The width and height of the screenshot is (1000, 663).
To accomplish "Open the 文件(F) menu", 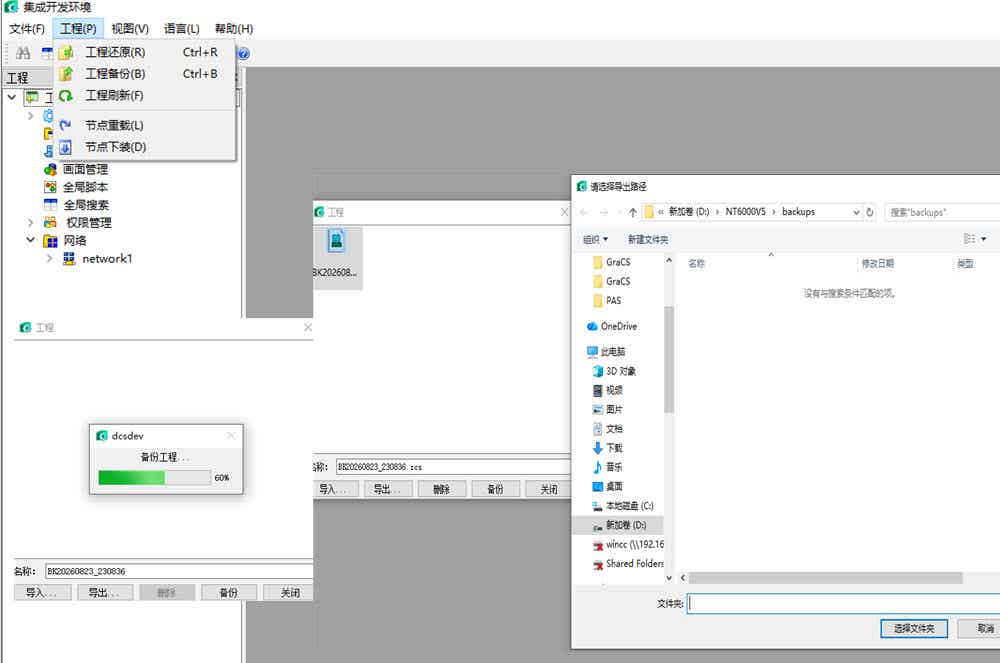I will coord(27,29).
